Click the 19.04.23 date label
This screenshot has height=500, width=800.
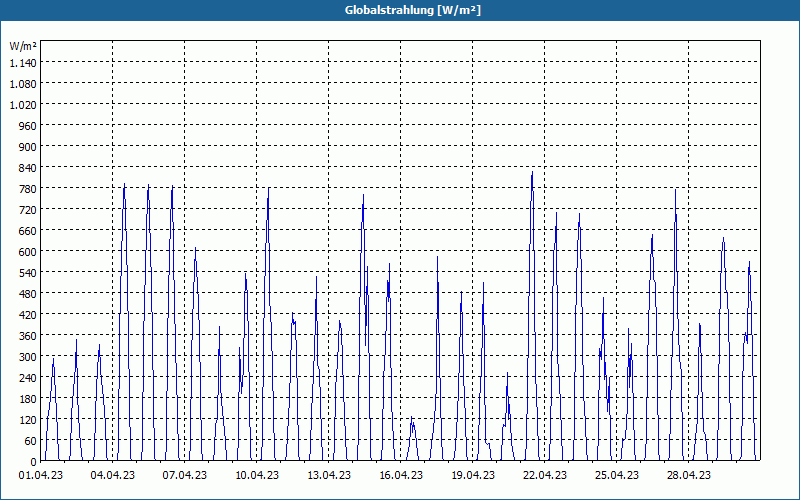point(472,475)
